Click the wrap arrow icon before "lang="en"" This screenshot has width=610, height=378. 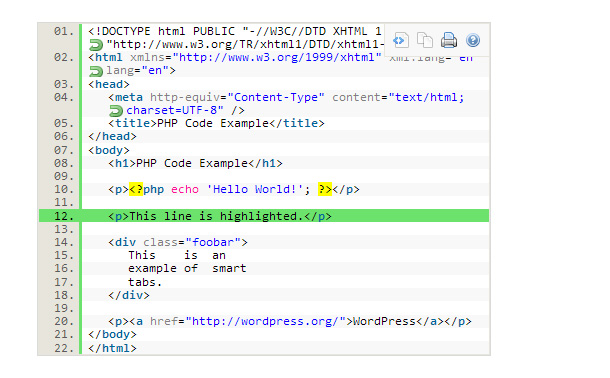pos(96,71)
